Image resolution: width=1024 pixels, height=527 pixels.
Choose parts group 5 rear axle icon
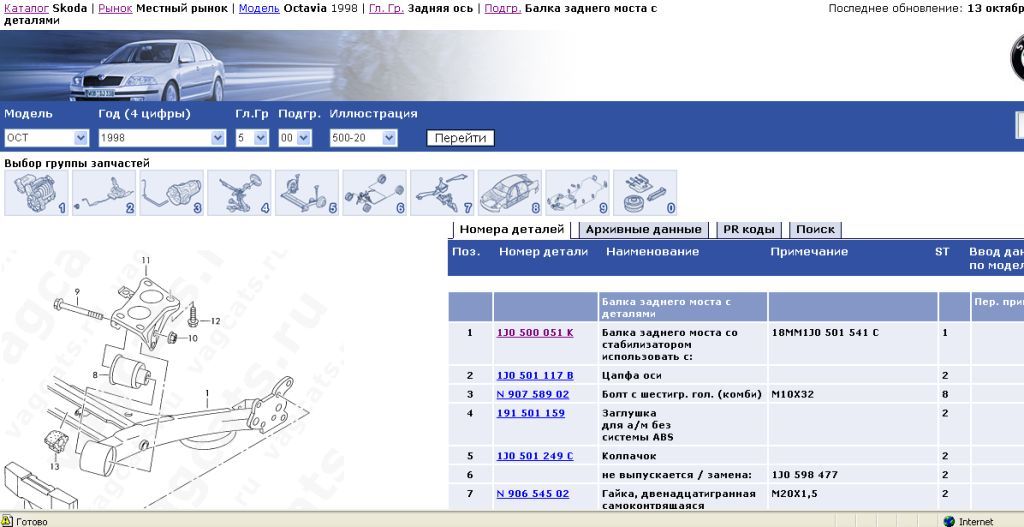(x=307, y=193)
